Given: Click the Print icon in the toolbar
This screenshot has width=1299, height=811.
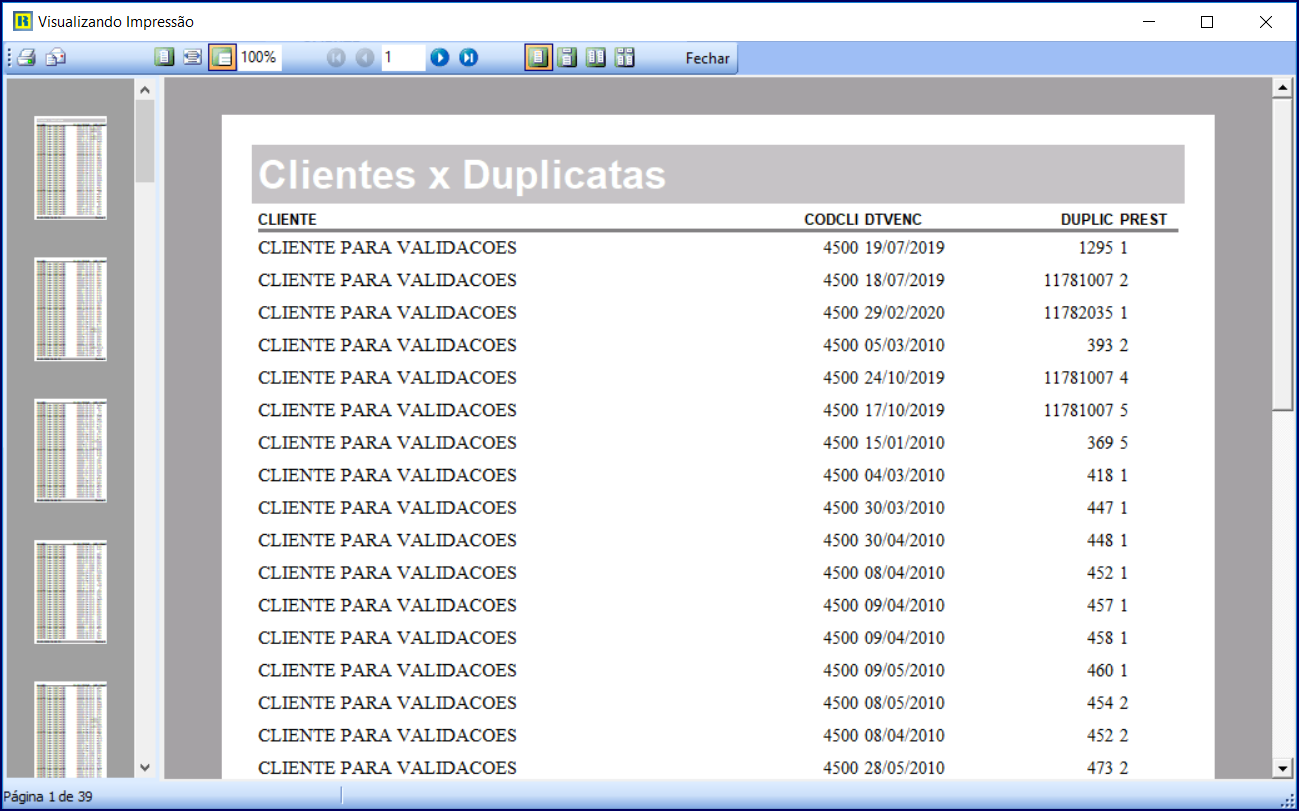Looking at the screenshot, I should click(x=26, y=58).
